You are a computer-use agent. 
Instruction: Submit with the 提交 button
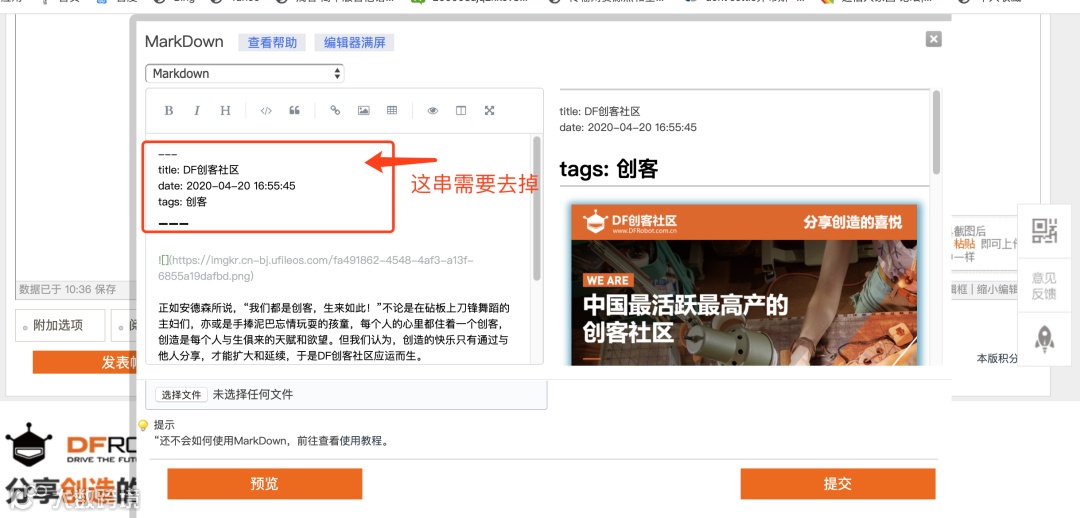(838, 484)
